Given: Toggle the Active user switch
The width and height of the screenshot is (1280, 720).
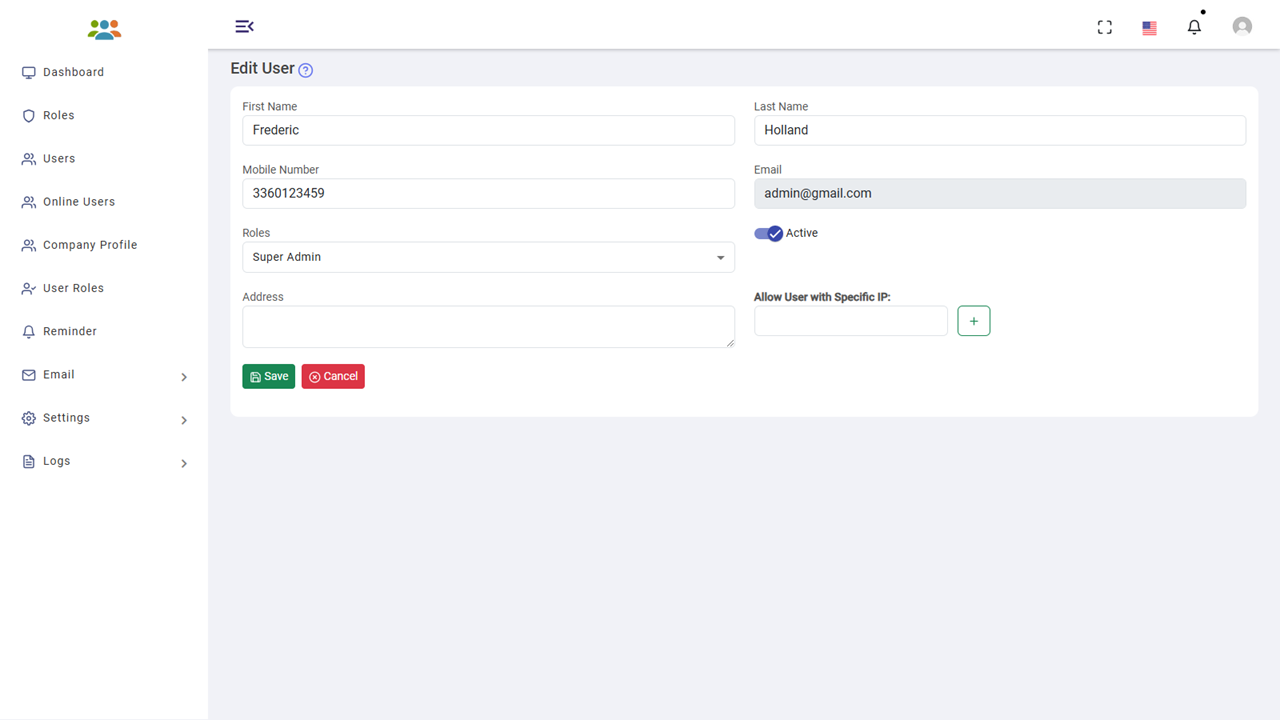Looking at the screenshot, I should coord(768,233).
